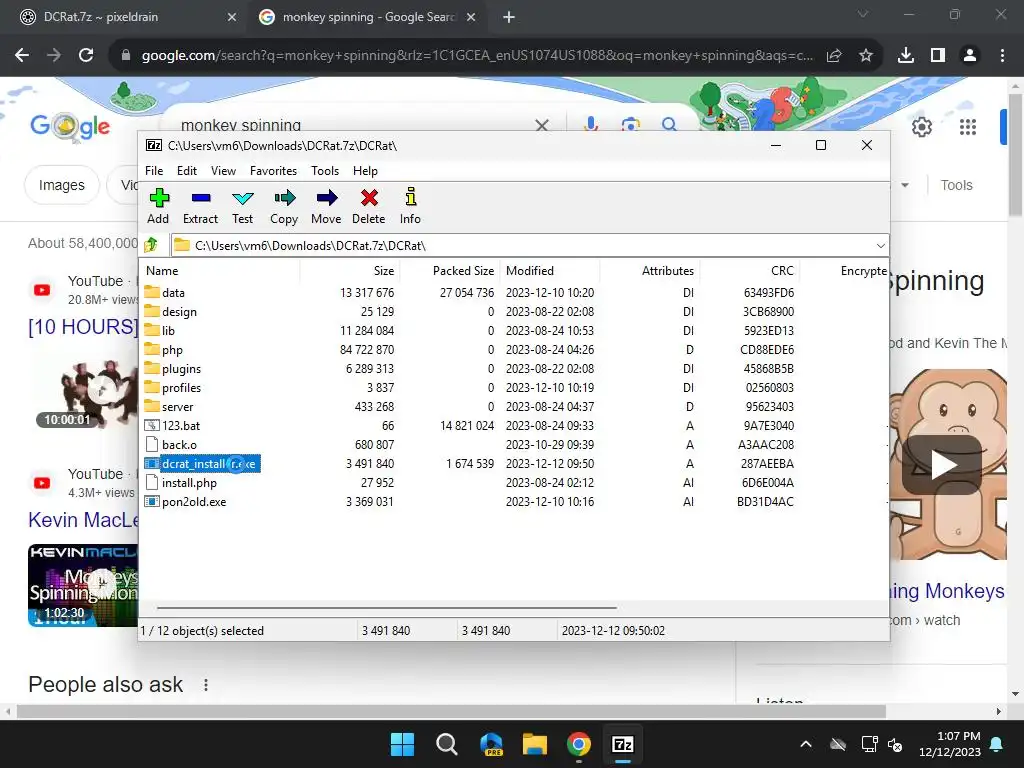Select the Images filter in Google
This screenshot has height=768, width=1024.
pos(61,185)
